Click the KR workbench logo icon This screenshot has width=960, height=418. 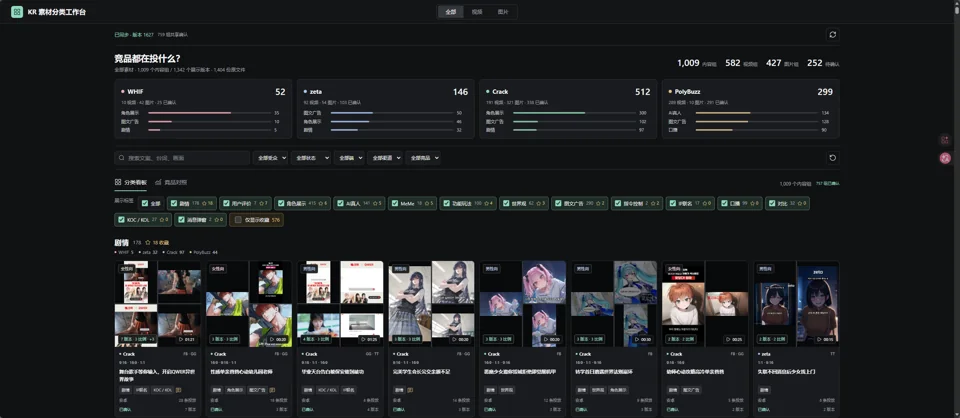coord(17,12)
